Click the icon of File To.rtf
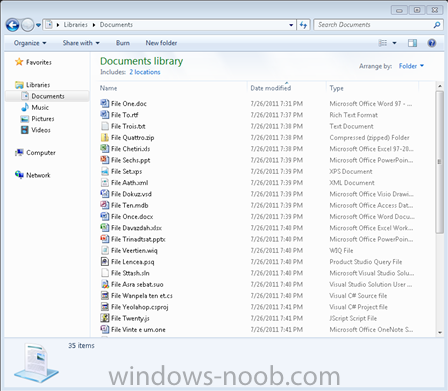 point(105,115)
